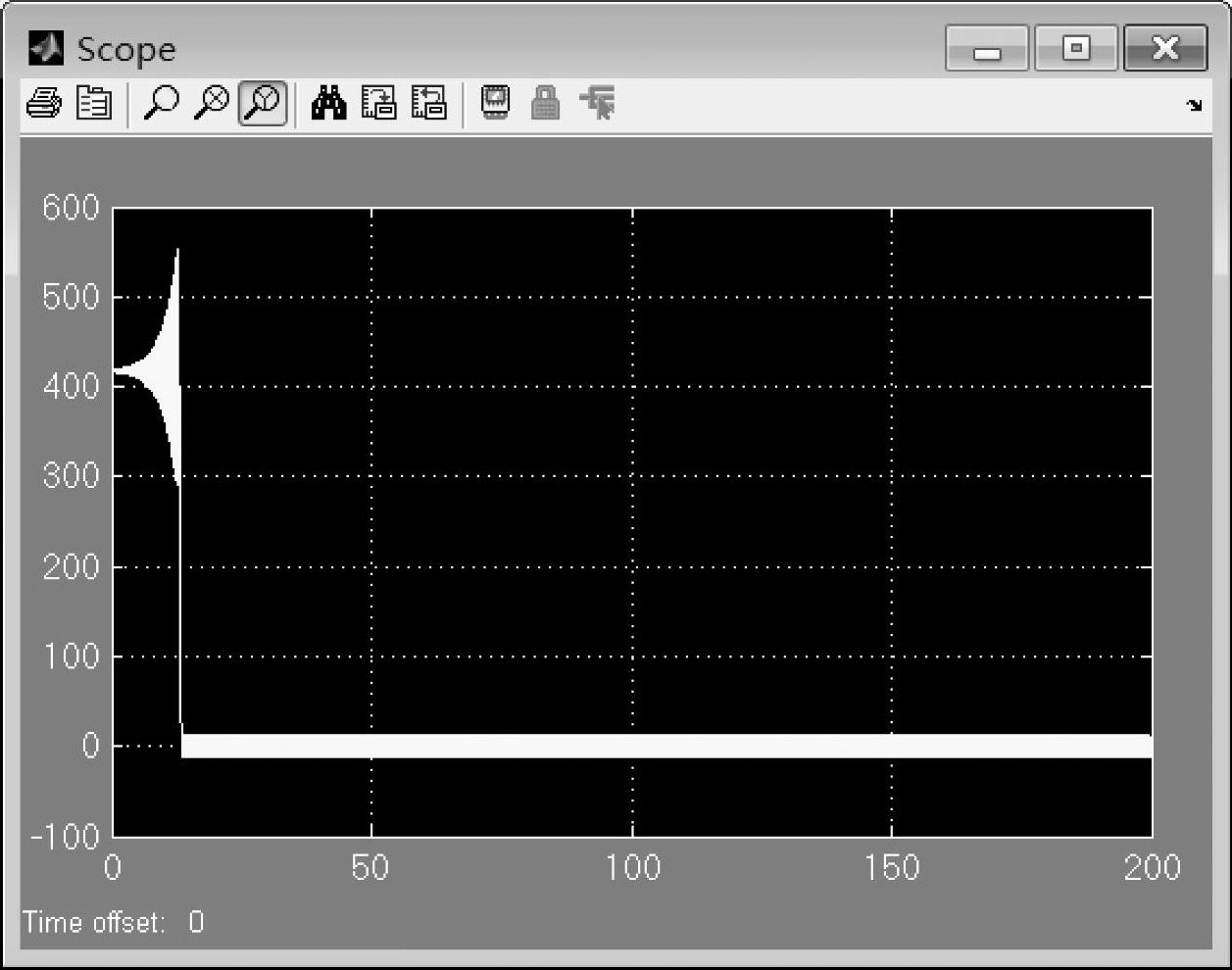Click the Scope title text
The height and width of the screenshot is (970, 1232).
[x=126, y=49]
